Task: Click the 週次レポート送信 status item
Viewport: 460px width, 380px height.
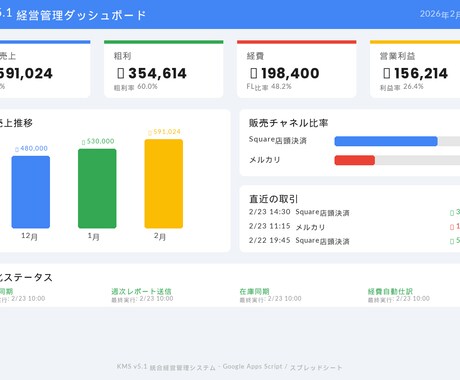Action: (141, 291)
